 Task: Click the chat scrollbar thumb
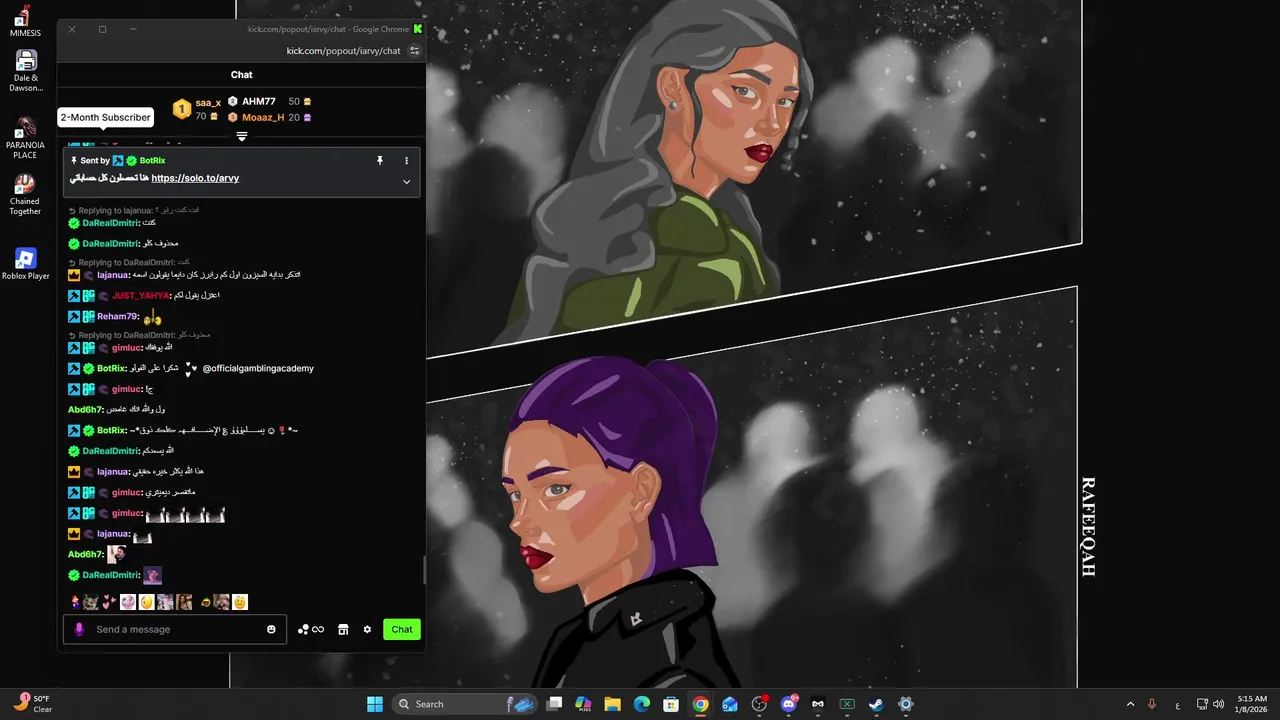[x=424, y=570]
